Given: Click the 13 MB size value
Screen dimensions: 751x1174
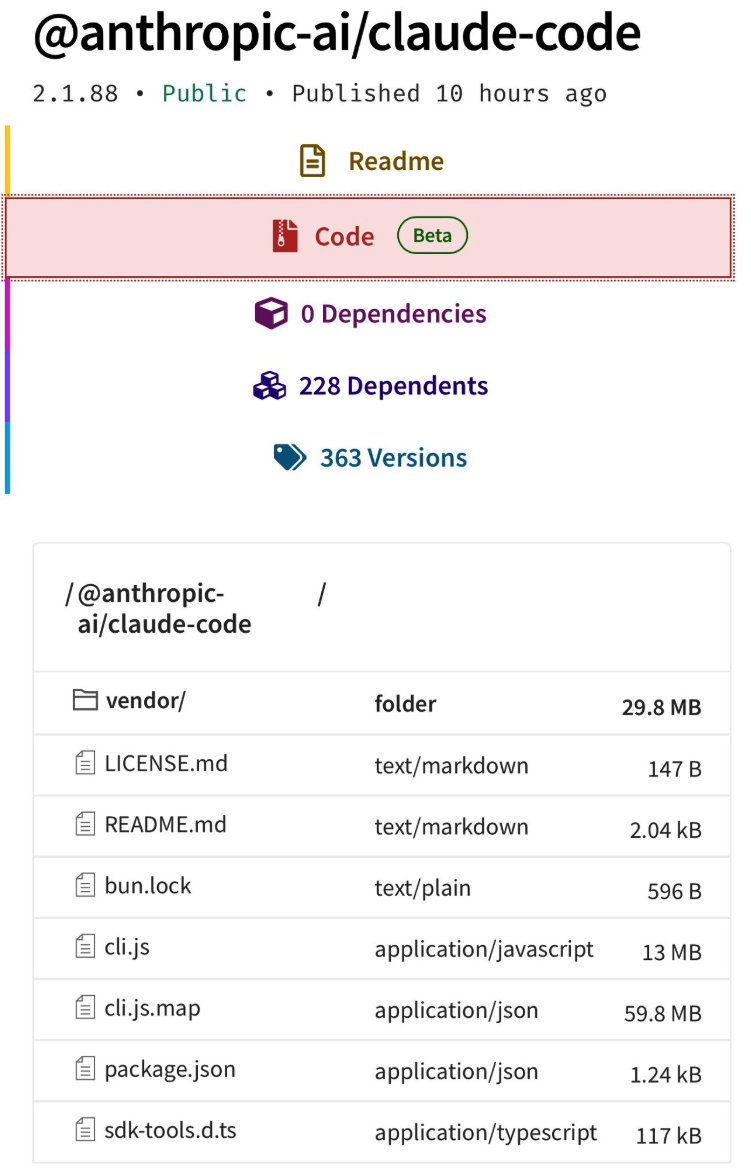Looking at the screenshot, I should pyautogui.click(x=672, y=952).
